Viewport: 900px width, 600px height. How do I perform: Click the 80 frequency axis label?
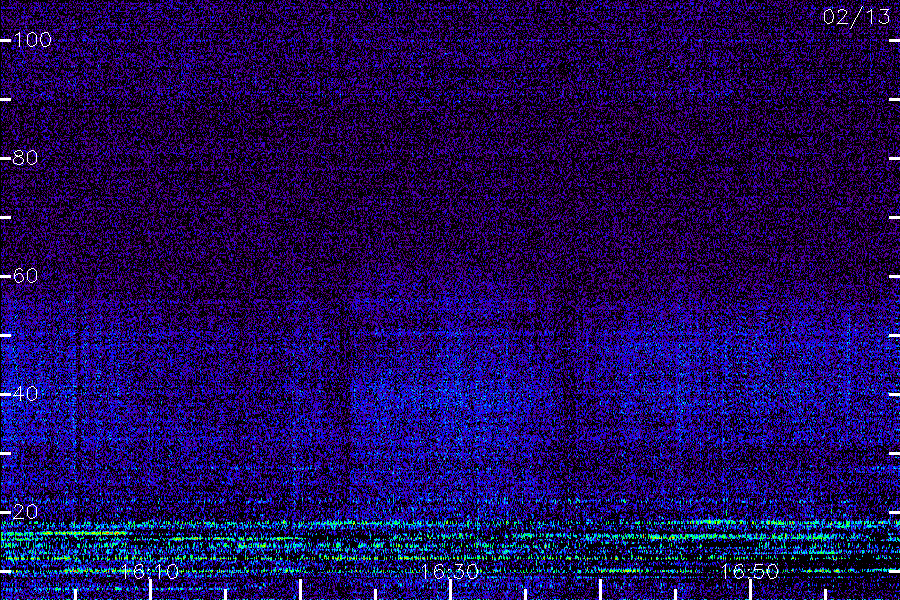[x=26, y=158]
